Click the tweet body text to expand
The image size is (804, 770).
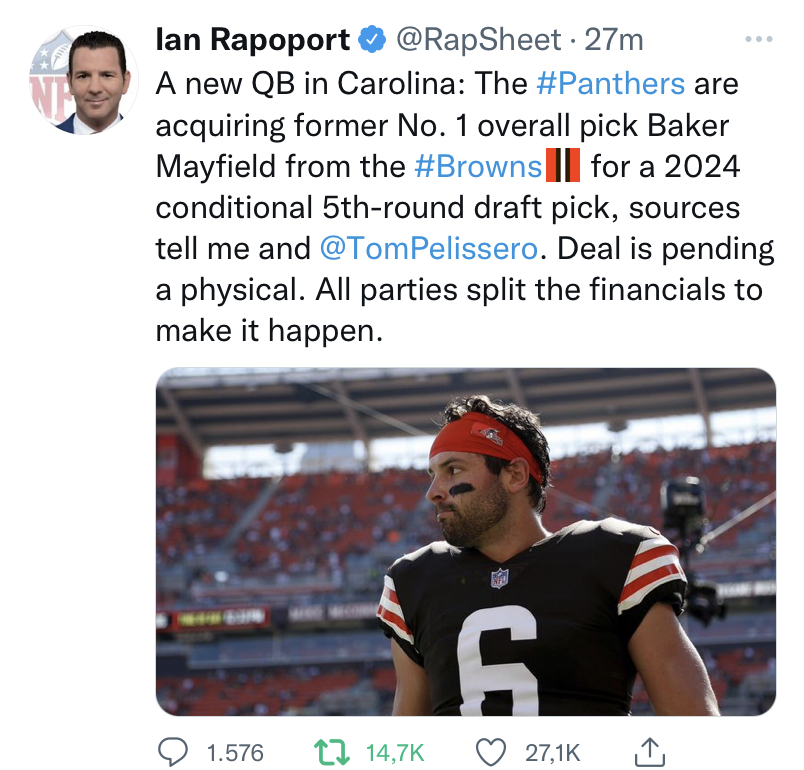point(465,207)
